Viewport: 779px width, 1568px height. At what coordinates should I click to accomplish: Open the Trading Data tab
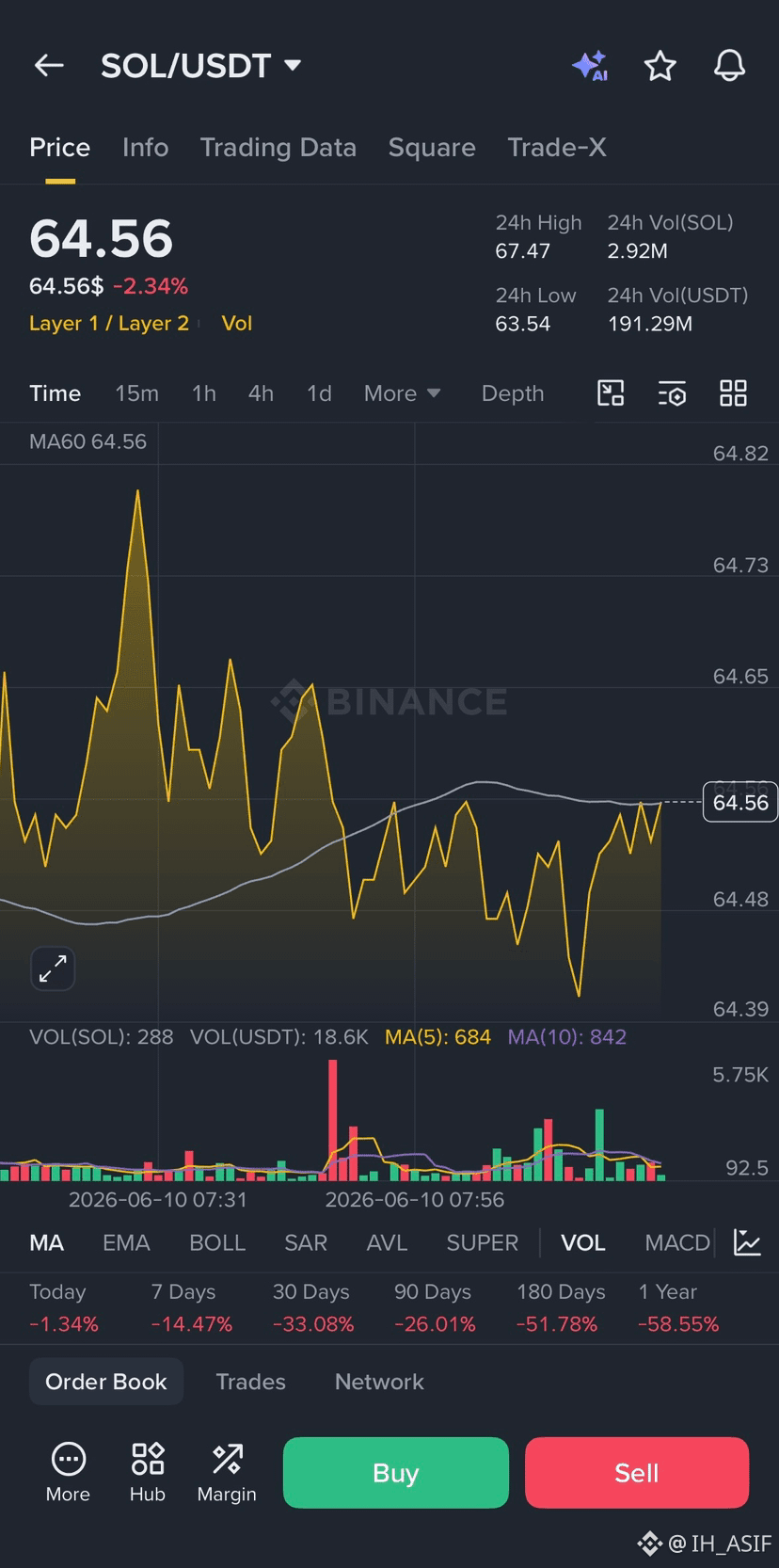coord(278,147)
